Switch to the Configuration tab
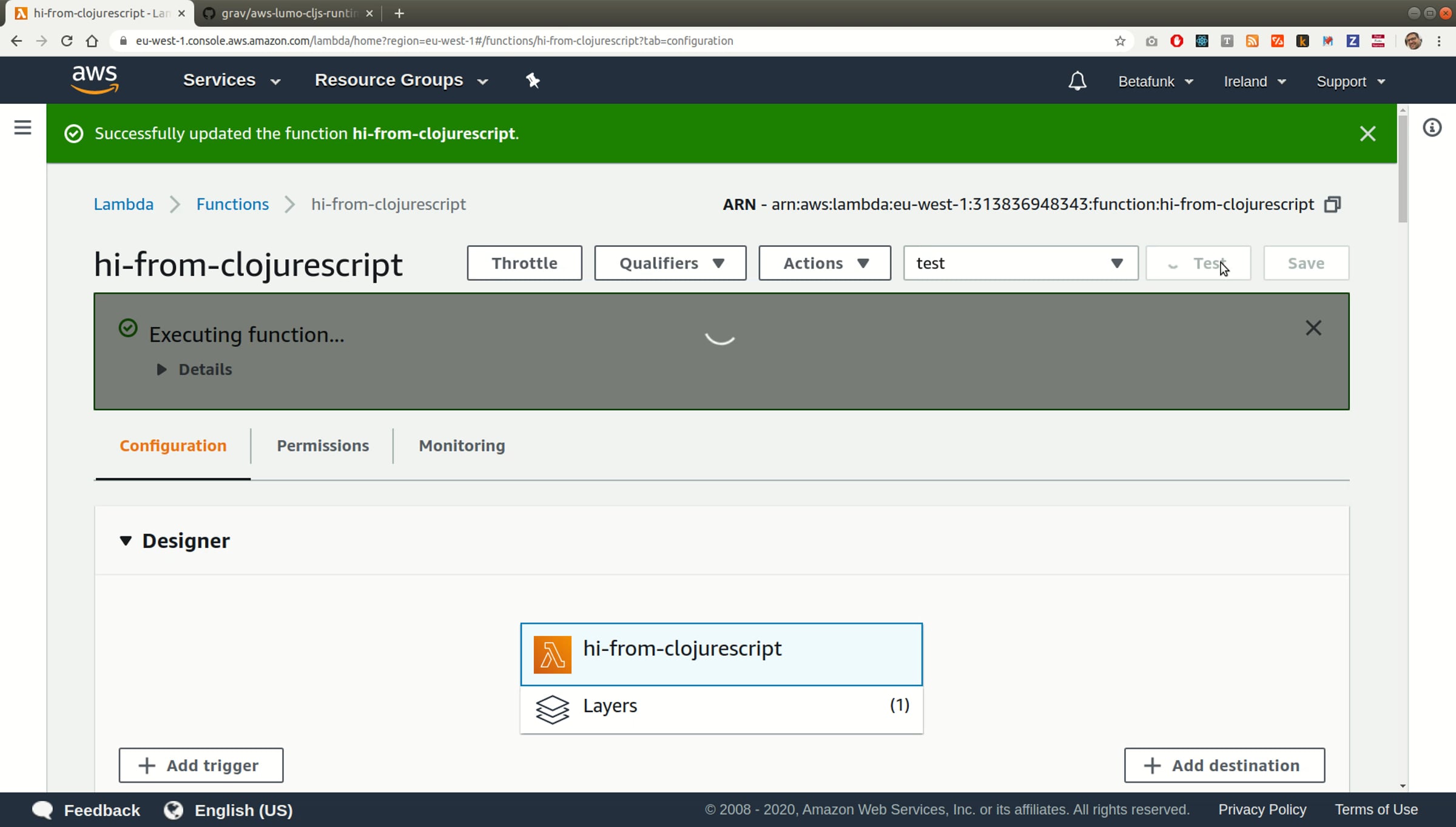This screenshot has height=827, width=1456. pyautogui.click(x=173, y=446)
